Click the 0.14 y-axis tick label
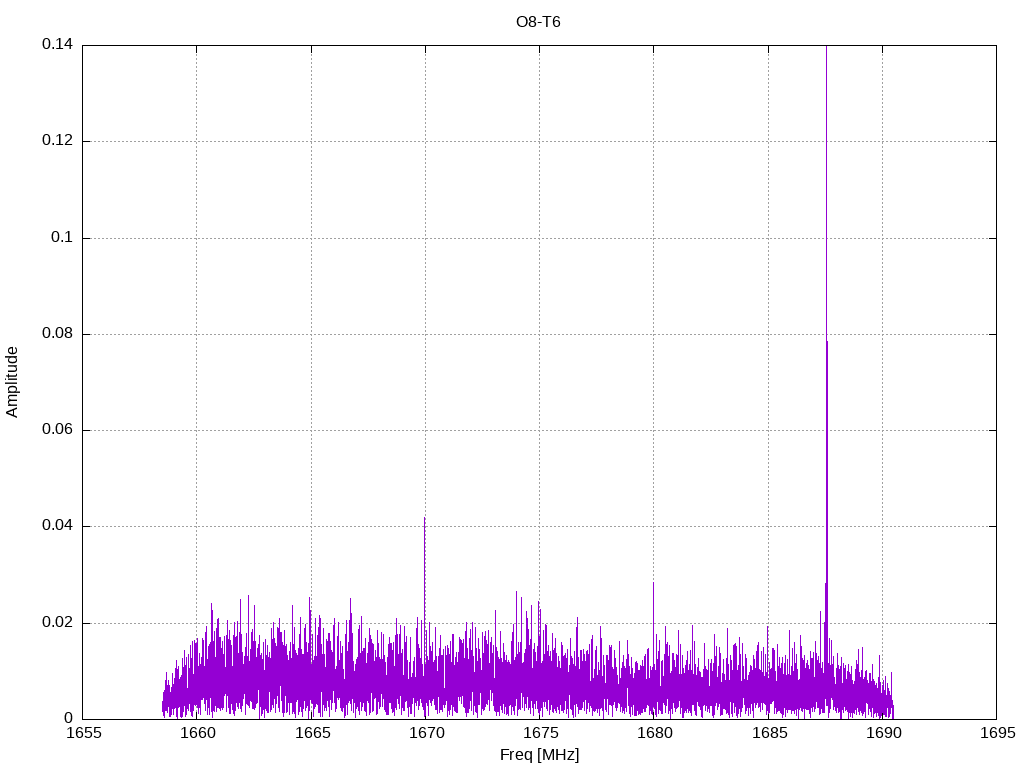The image size is (1024, 768). click(x=57, y=45)
